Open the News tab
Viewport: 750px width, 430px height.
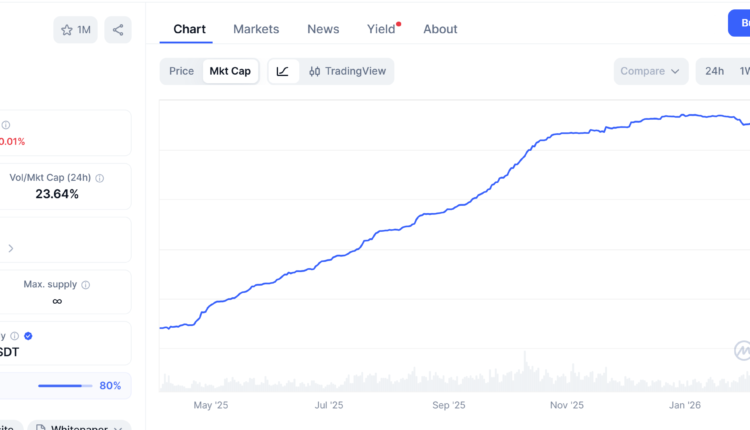pyautogui.click(x=323, y=29)
